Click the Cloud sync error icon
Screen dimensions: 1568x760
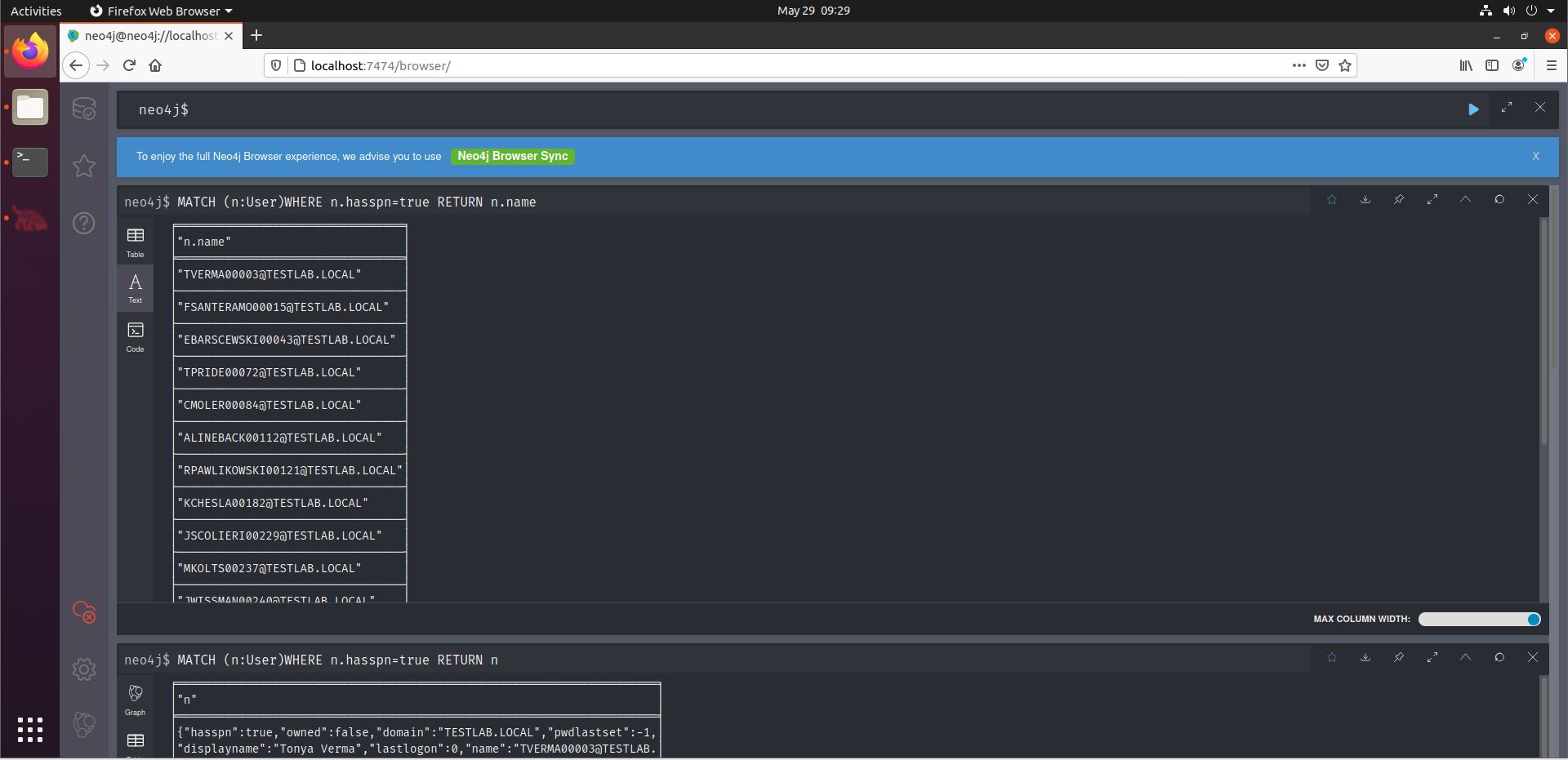pos(84,612)
